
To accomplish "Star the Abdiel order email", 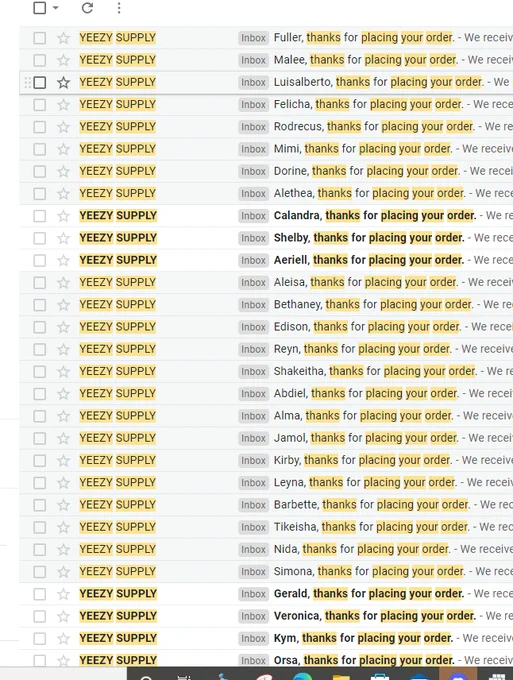I will pos(63,394).
